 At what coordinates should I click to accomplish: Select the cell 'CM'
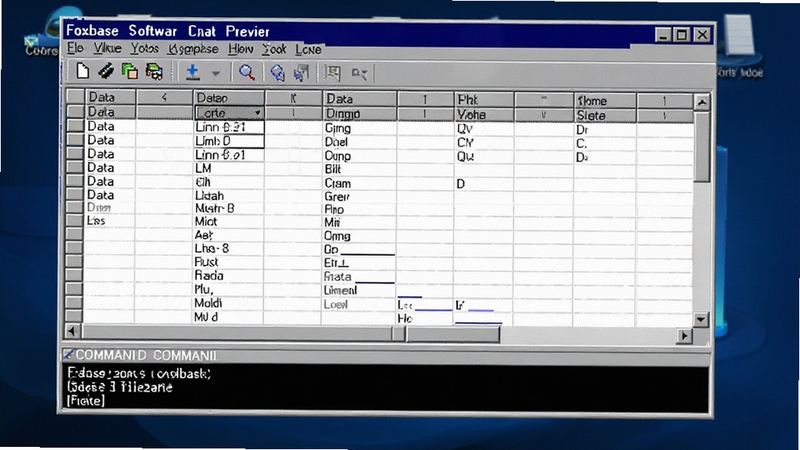(x=484, y=143)
